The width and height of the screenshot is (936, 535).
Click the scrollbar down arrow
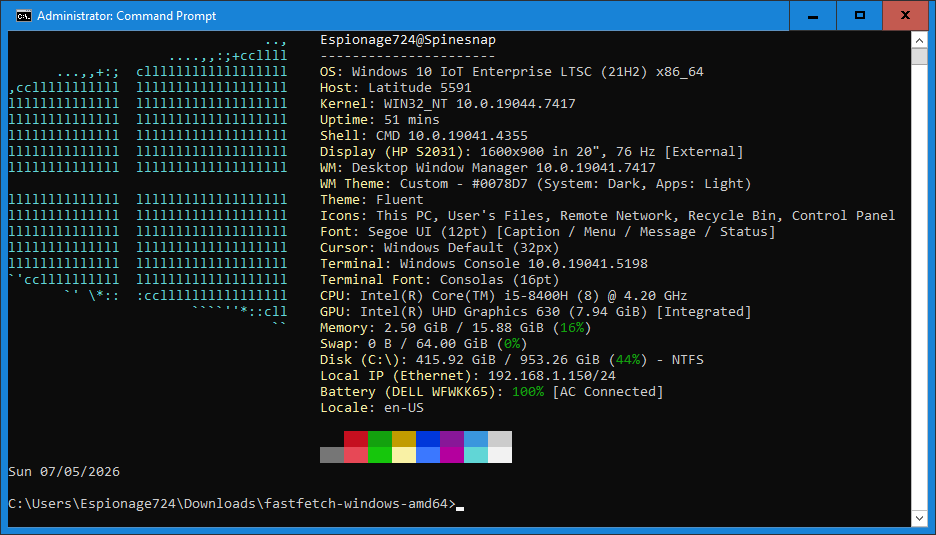click(919, 518)
